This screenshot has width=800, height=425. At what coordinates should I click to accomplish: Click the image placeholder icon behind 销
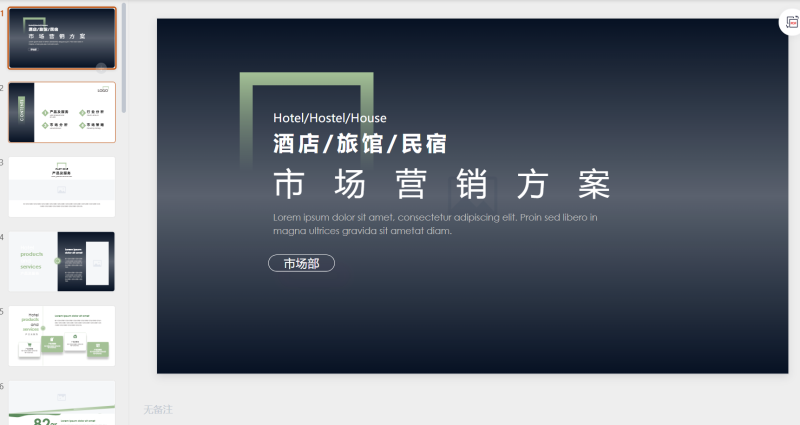tap(472, 194)
